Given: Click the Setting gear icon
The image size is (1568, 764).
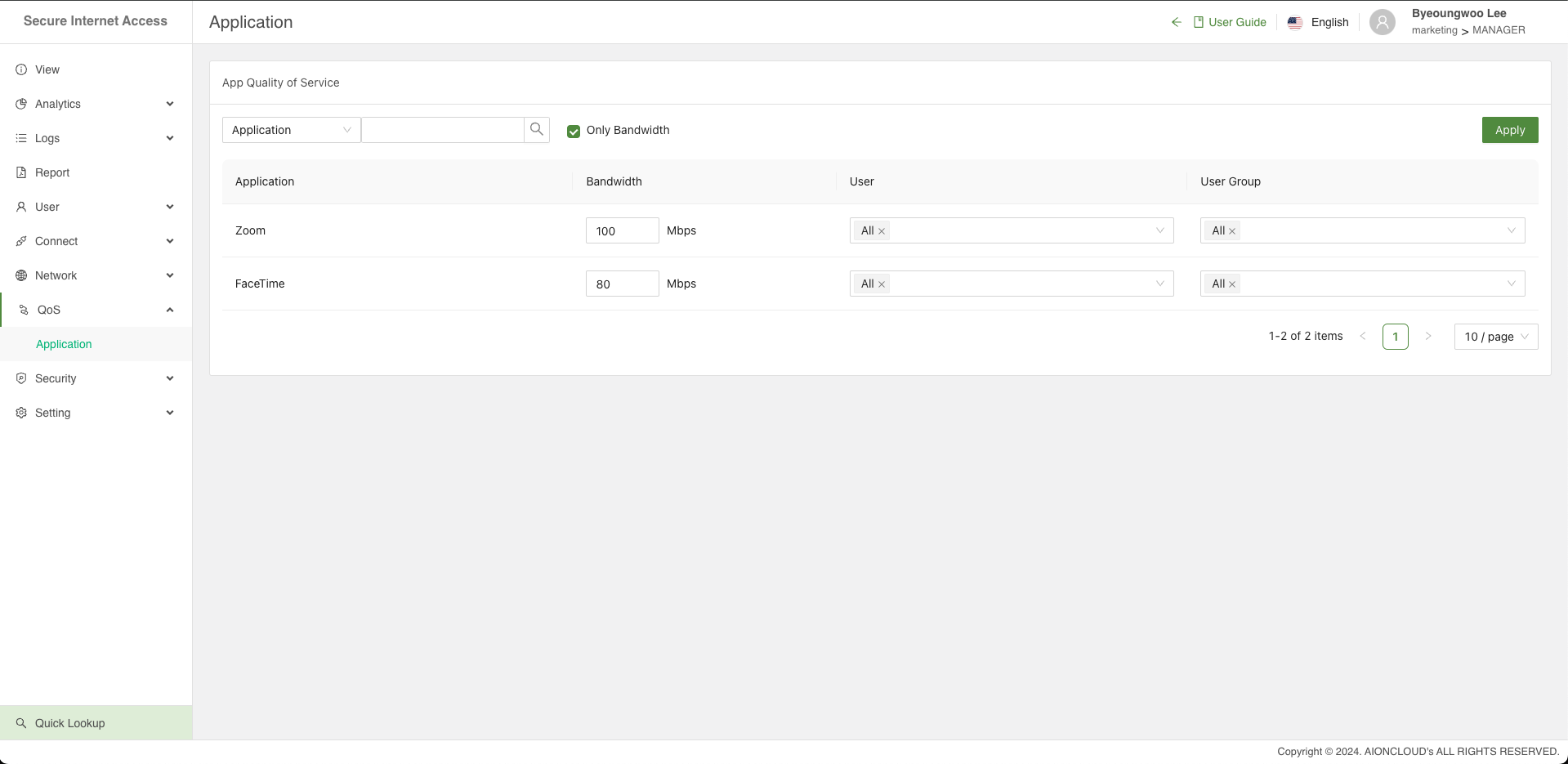Looking at the screenshot, I should pos(21,413).
